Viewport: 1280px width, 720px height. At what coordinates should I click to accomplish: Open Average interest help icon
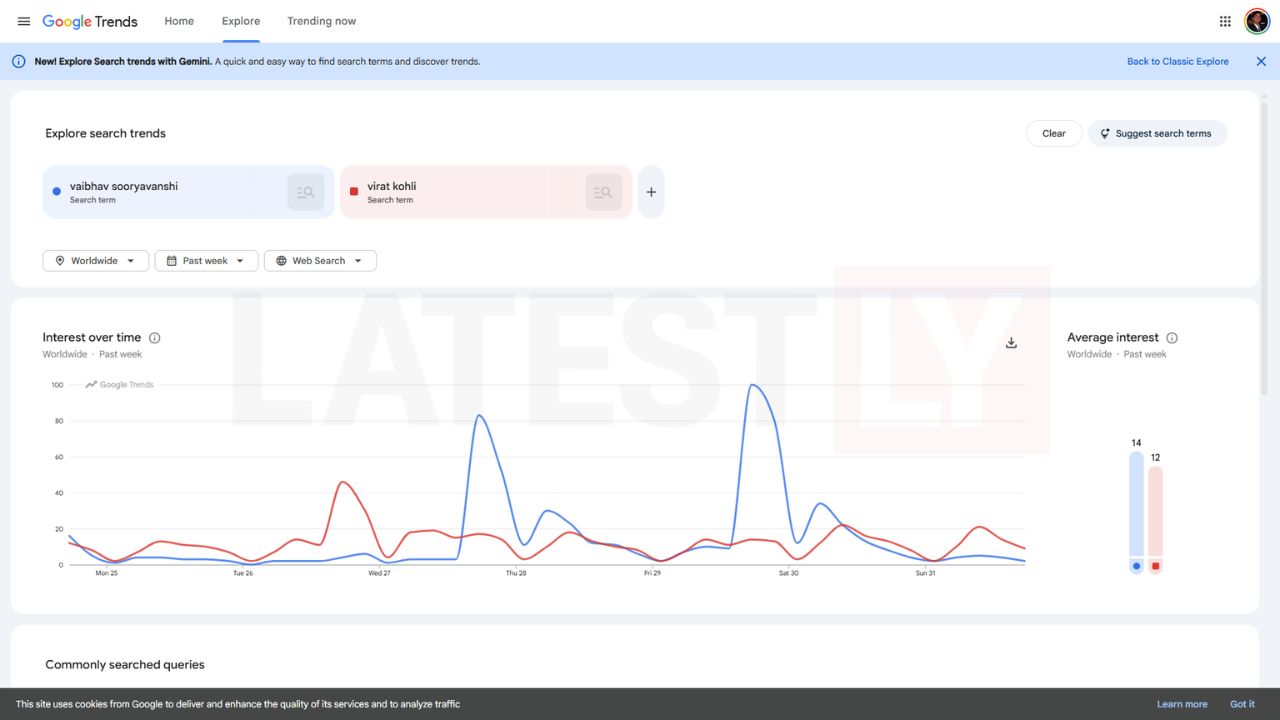pyautogui.click(x=1172, y=338)
